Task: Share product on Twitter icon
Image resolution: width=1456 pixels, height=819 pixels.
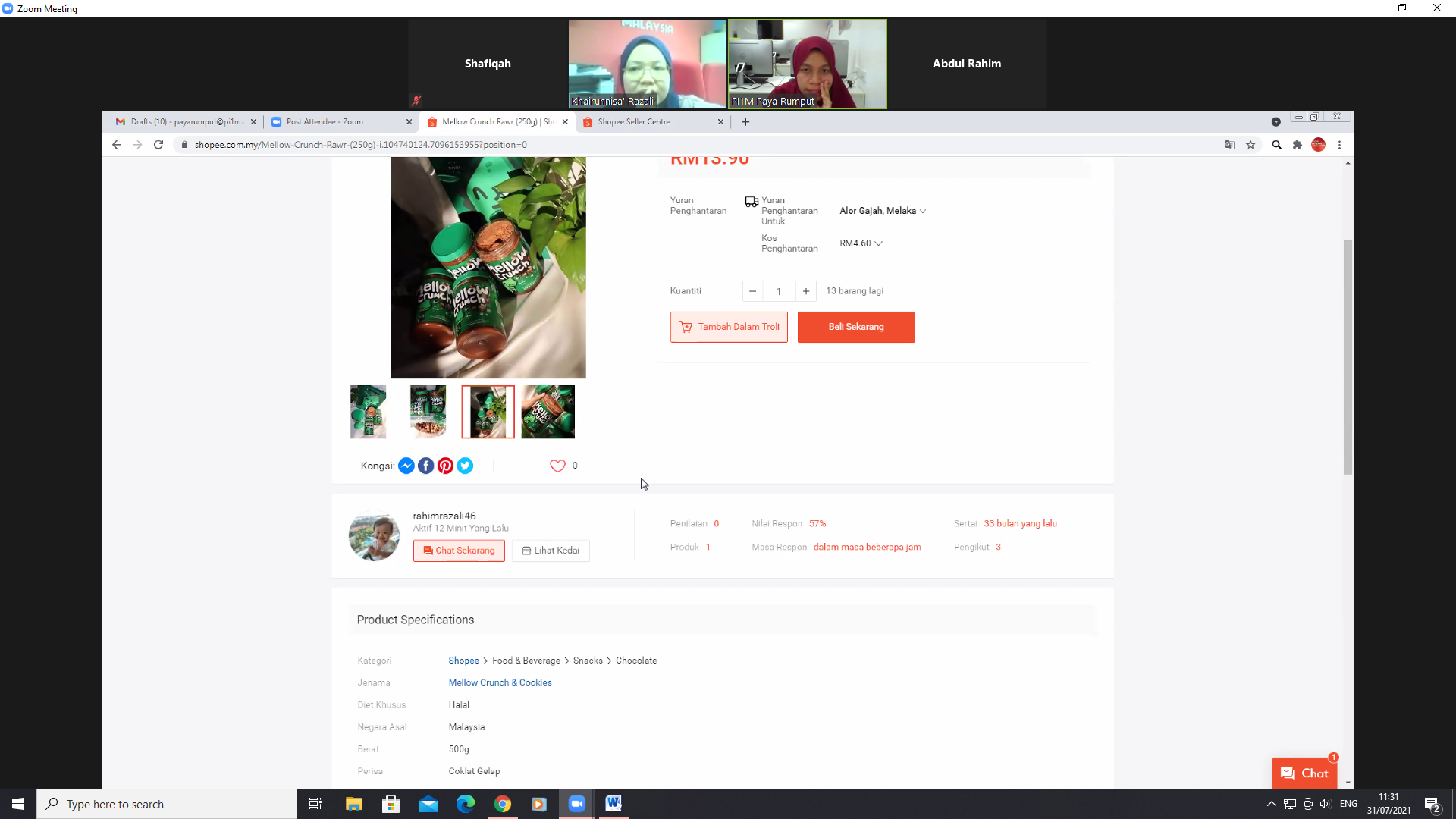Action: [466, 466]
